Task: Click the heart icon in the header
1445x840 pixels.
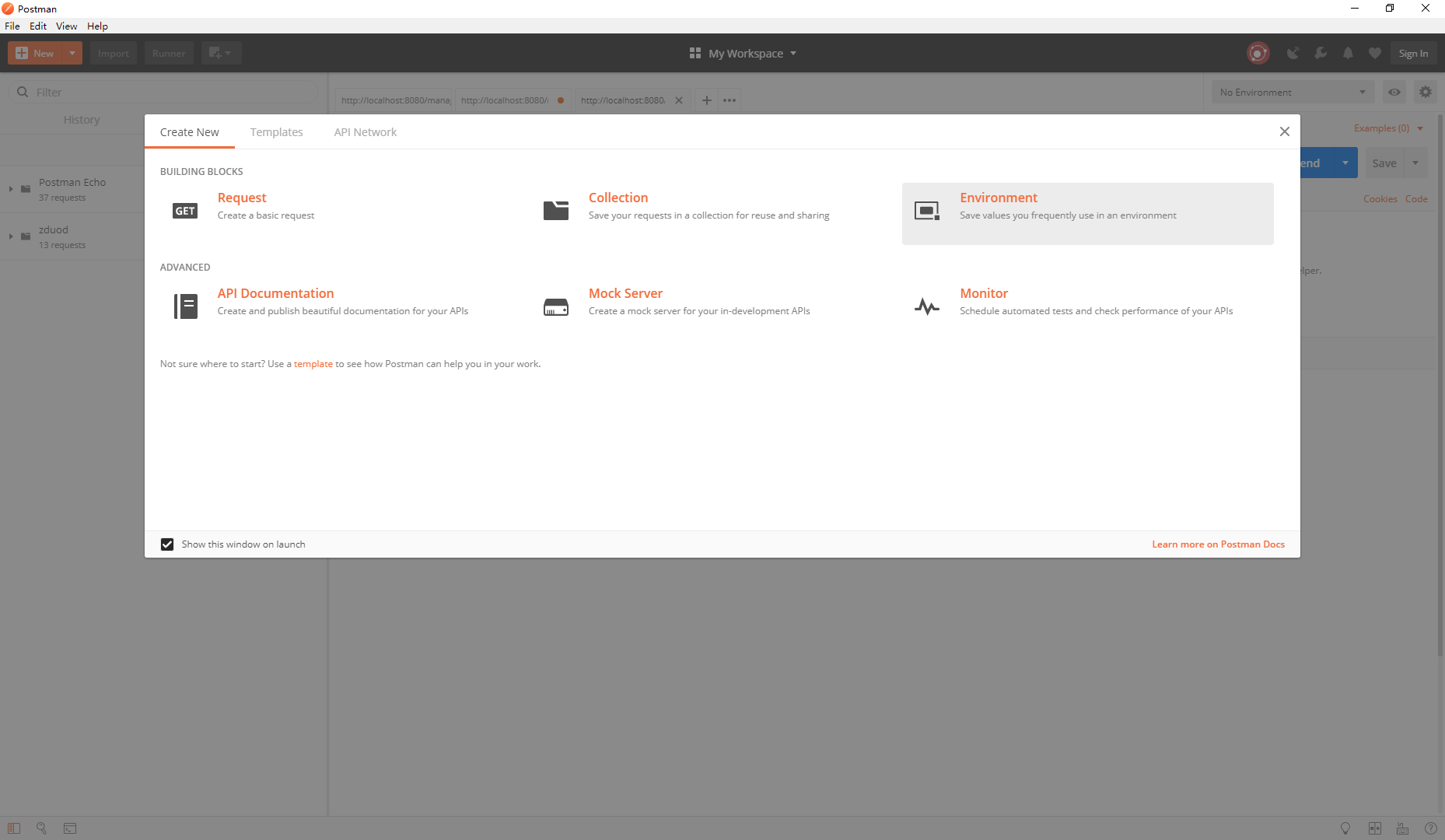Action: tap(1375, 53)
